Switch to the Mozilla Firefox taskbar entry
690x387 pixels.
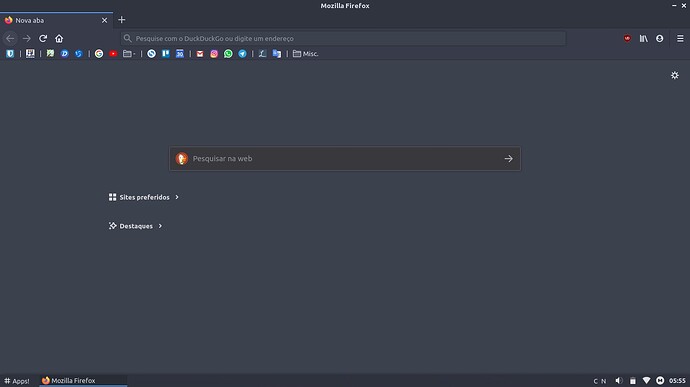[x=83, y=380]
